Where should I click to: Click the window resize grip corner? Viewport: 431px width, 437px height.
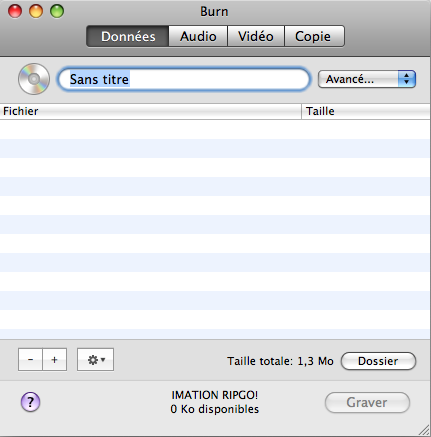[424, 430]
